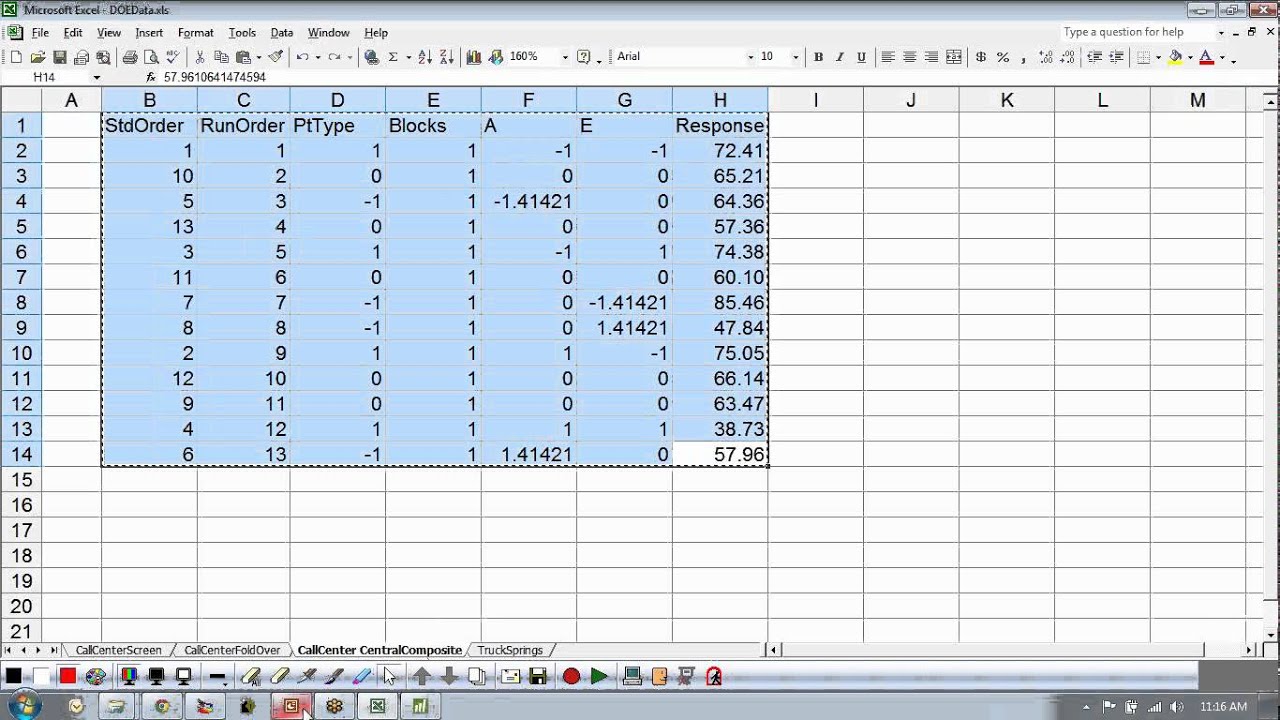Click the Print icon in the toolbar
The image size is (1280, 720).
click(x=130, y=57)
